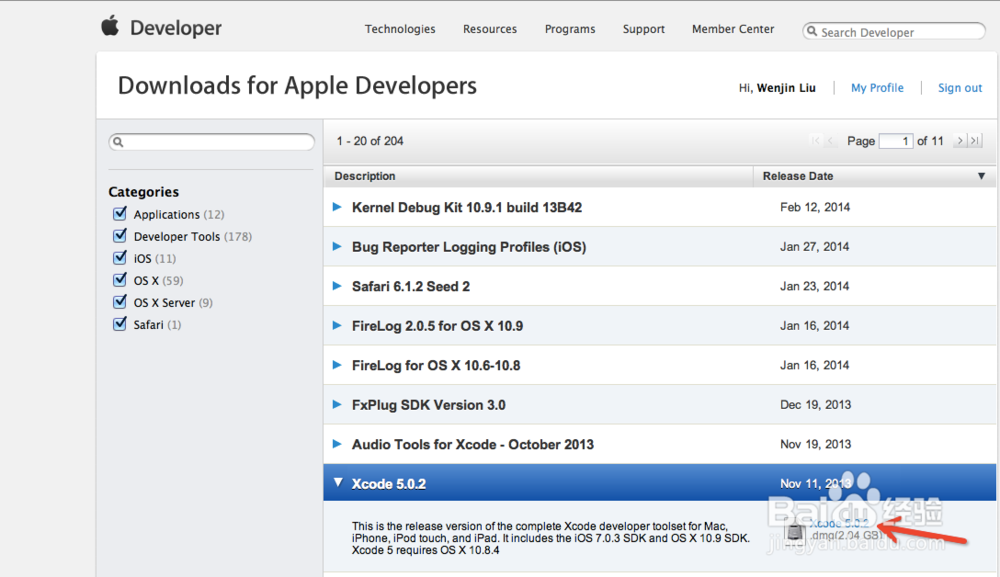Expand Audio Tools for Xcode October 2013 row

click(x=337, y=444)
